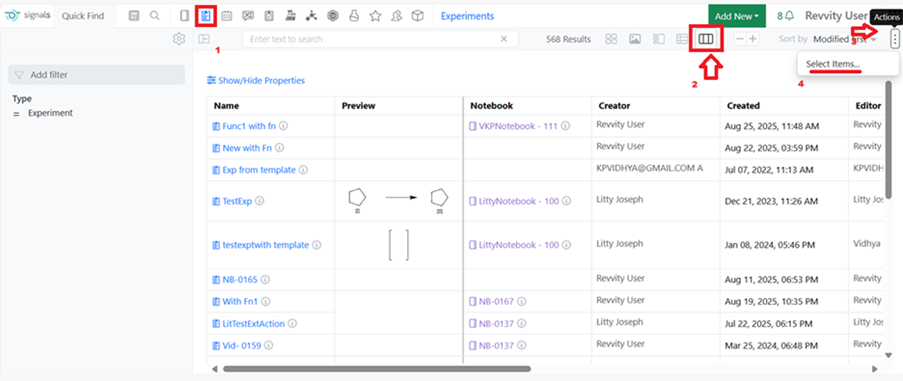Screen dimensions: 903x381
Task: Open the hexagon nut icon in toolbar
Action: (332, 16)
